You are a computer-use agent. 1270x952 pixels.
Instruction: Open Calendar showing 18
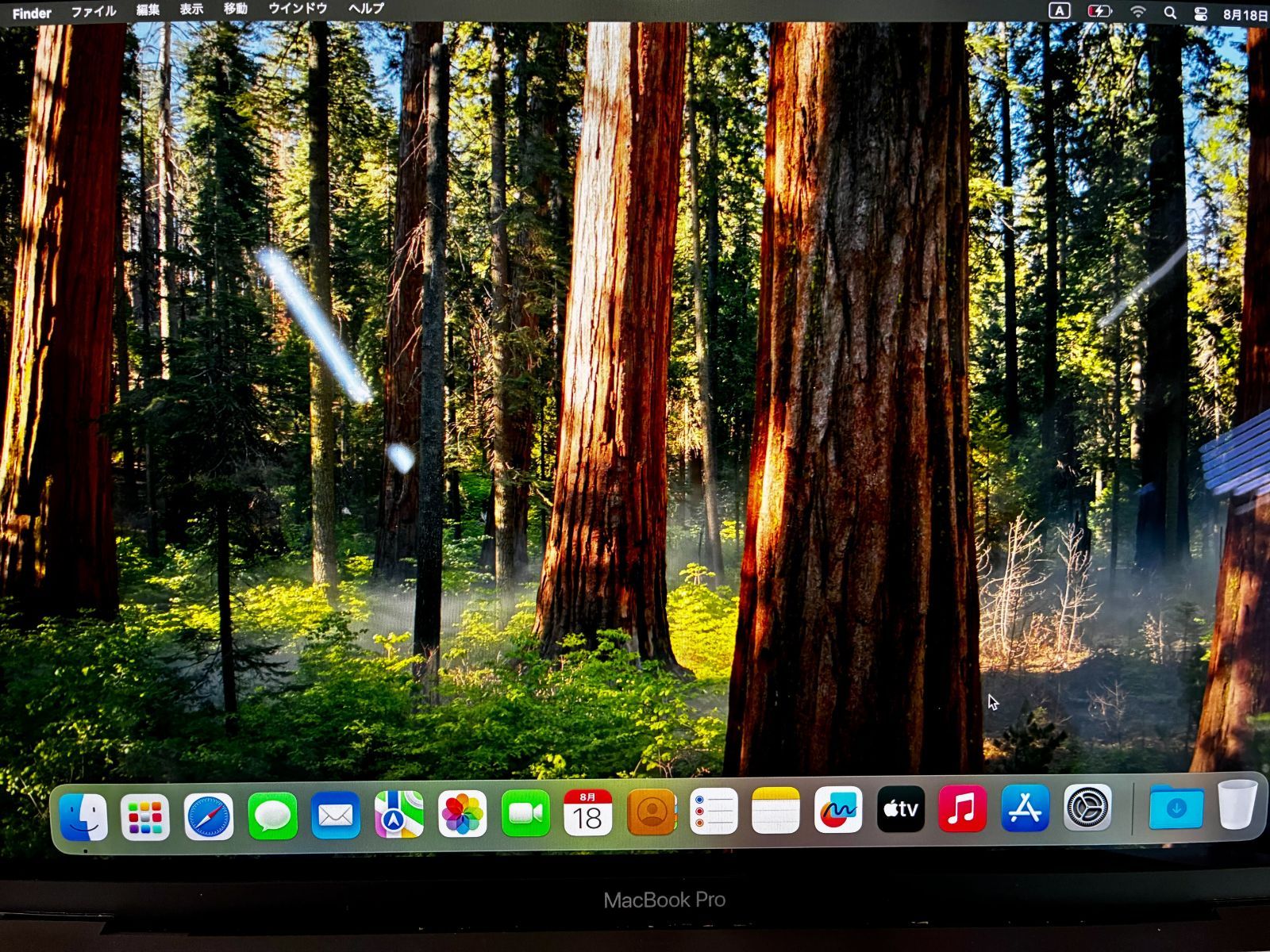coord(588,812)
